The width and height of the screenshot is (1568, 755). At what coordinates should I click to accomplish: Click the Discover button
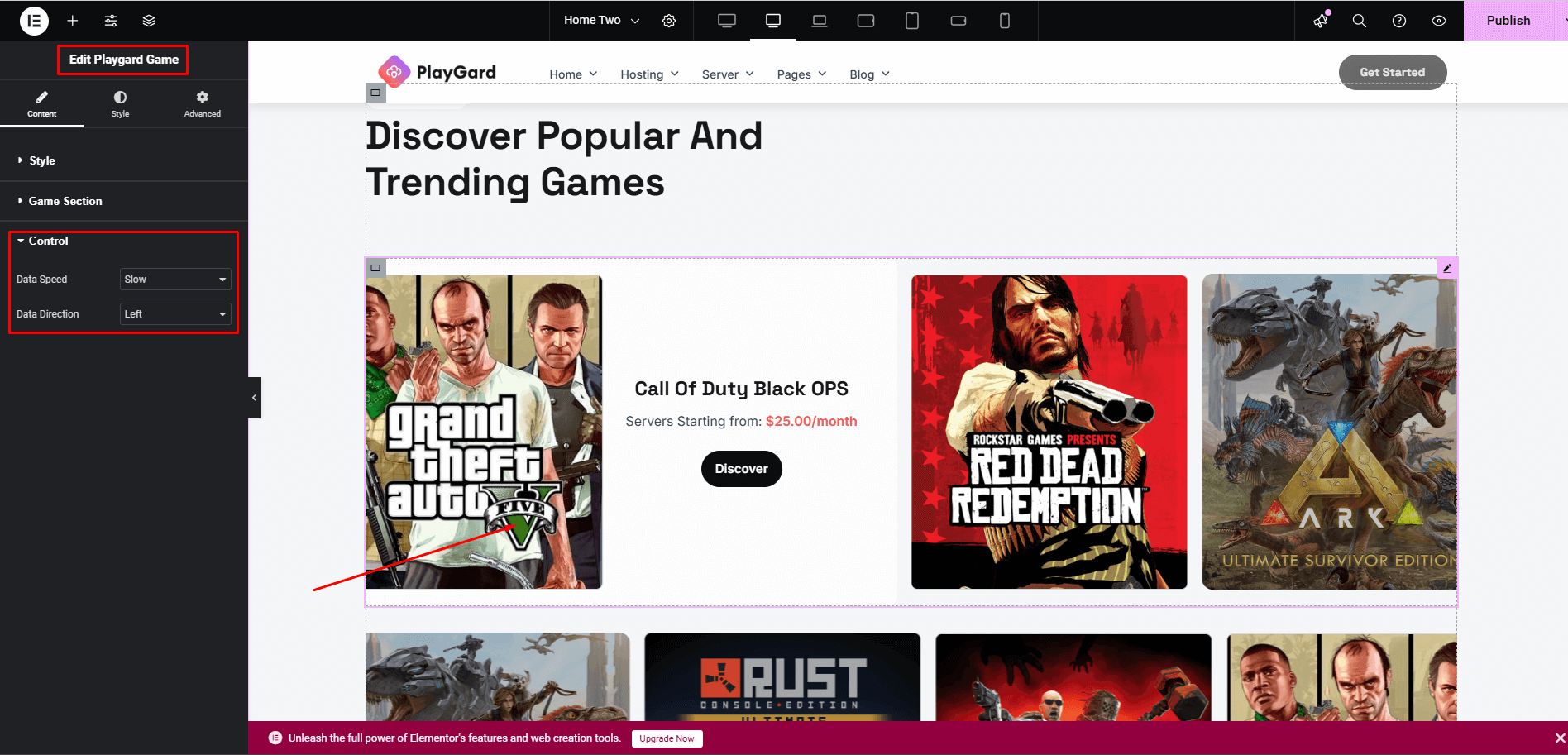click(742, 469)
